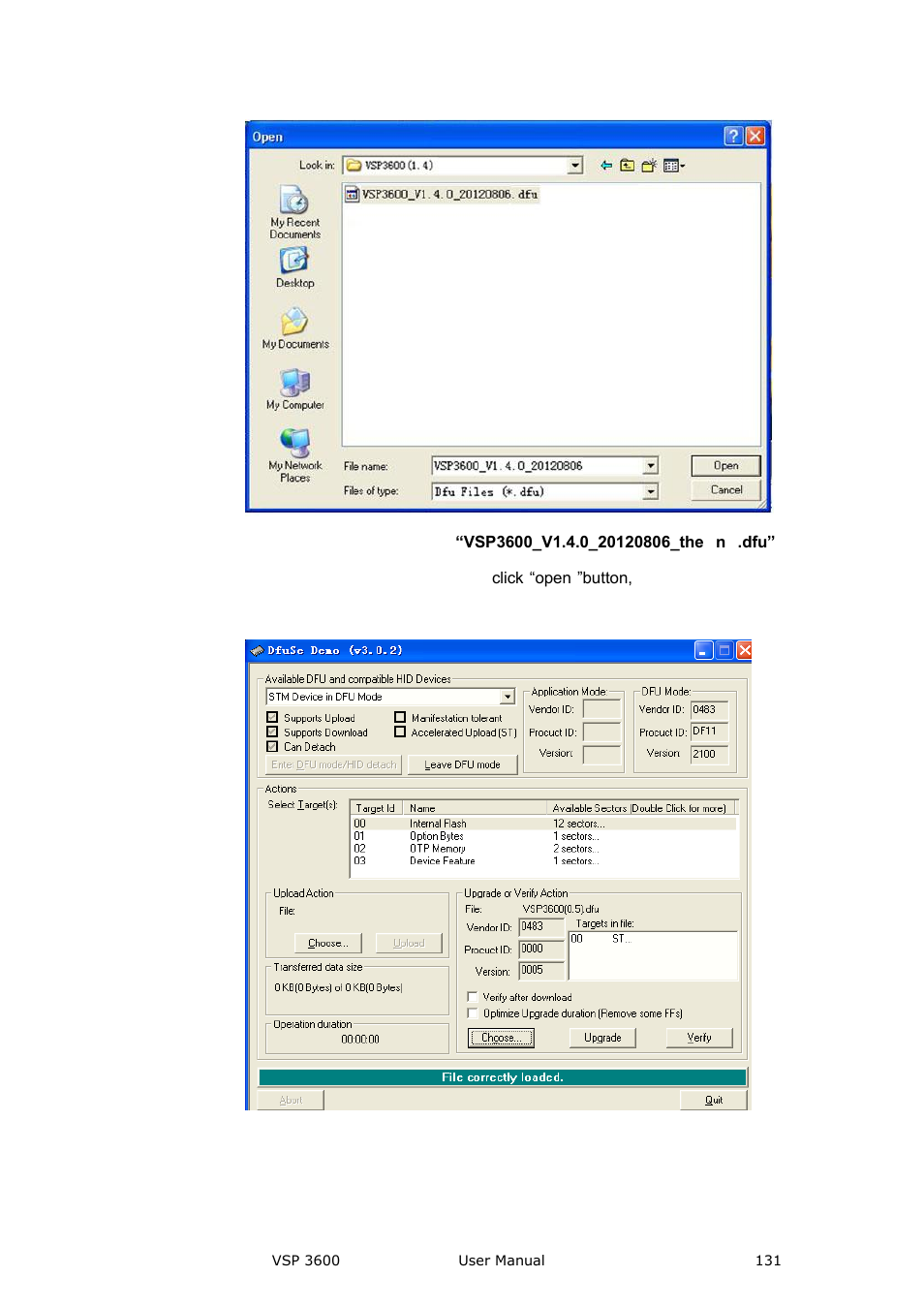The width and height of the screenshot is (924, 1308).
Task: Expand the Look in folder dropdown
Action: pyautogui.click(x=575, y=166)
